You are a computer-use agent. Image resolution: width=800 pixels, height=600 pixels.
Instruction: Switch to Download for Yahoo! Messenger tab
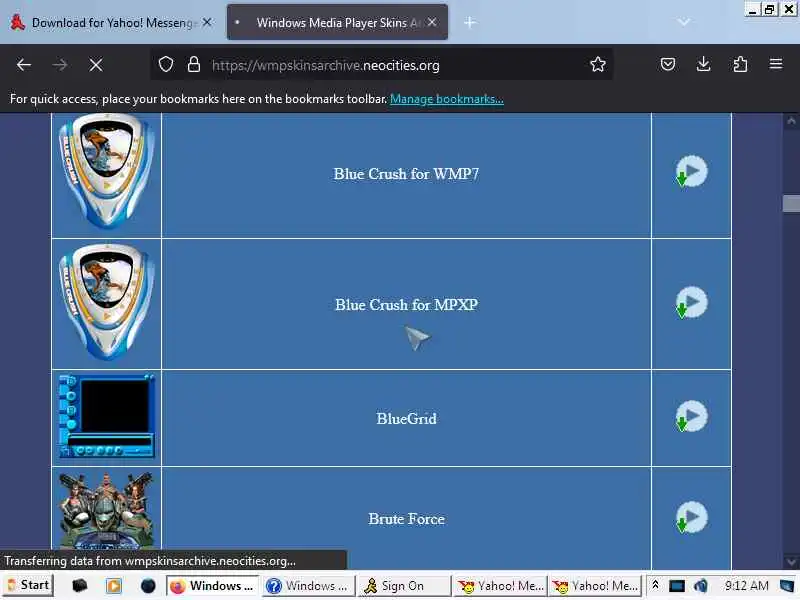(x=111, y=22)
